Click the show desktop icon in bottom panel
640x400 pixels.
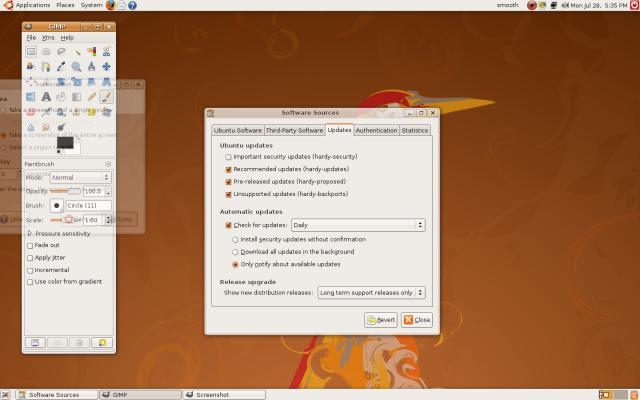coord(6,395)
